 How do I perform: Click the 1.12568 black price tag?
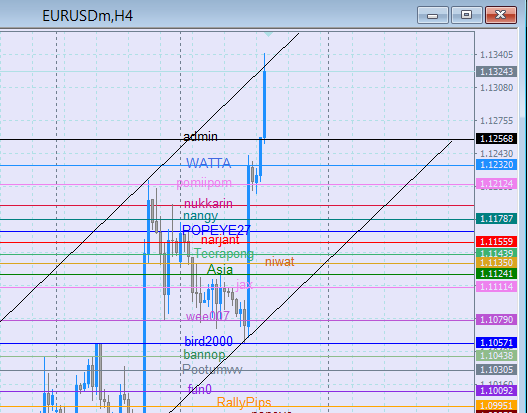[496, 138]
